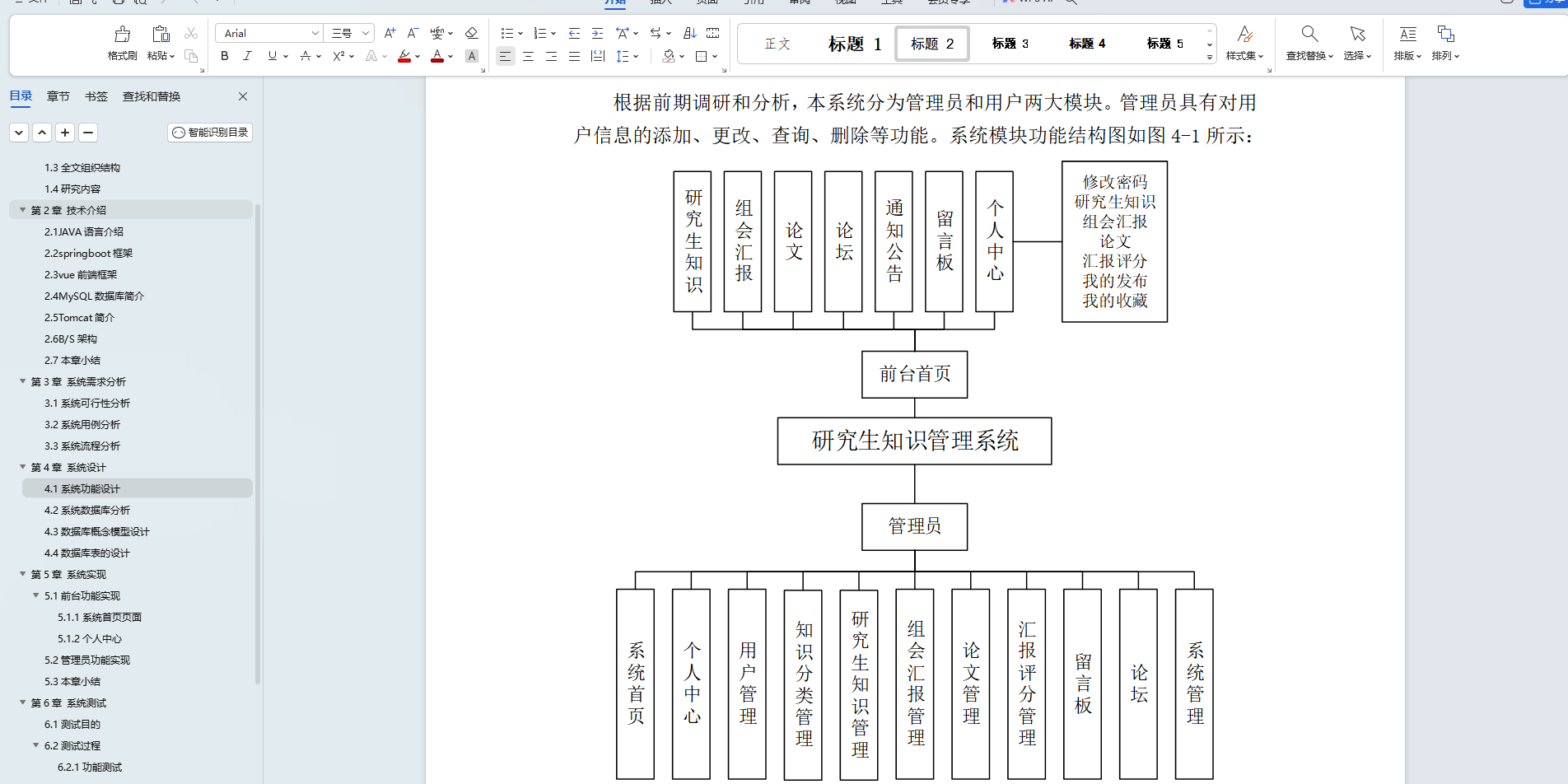Screen dimensions: 1568x784
Task: Click the Format Painter (格式刷) icon
Action: (123, 34)
